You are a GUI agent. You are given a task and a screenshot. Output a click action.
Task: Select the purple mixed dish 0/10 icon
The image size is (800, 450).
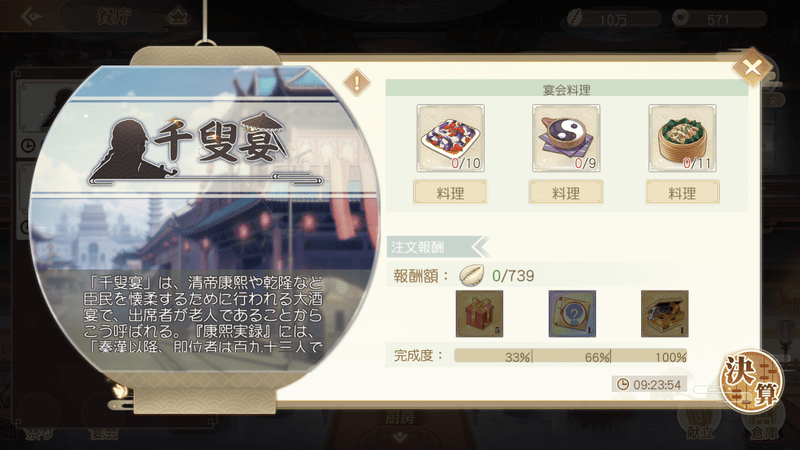click(x=451, y=138)
